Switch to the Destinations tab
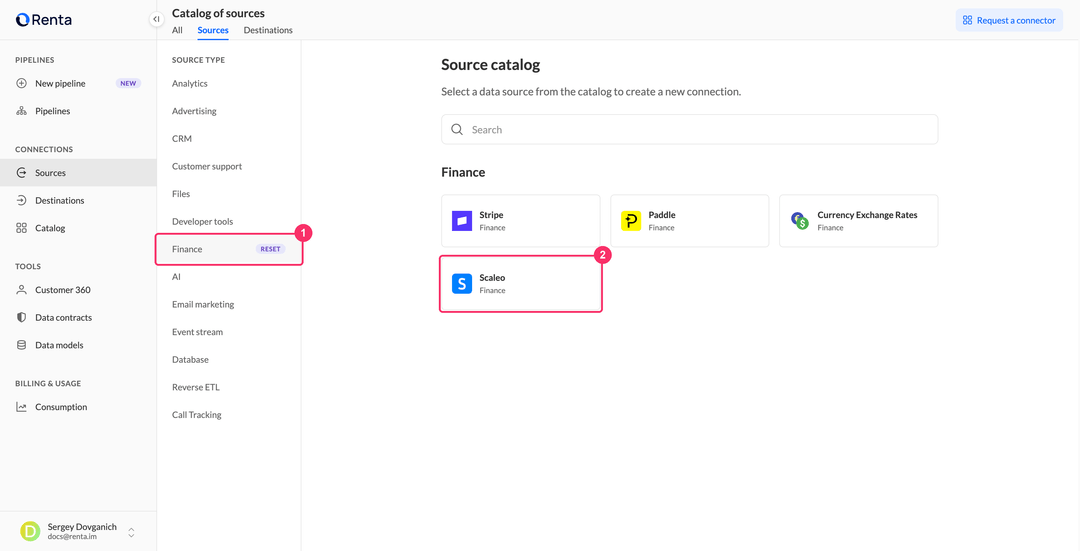 click(x=268, y=30)
